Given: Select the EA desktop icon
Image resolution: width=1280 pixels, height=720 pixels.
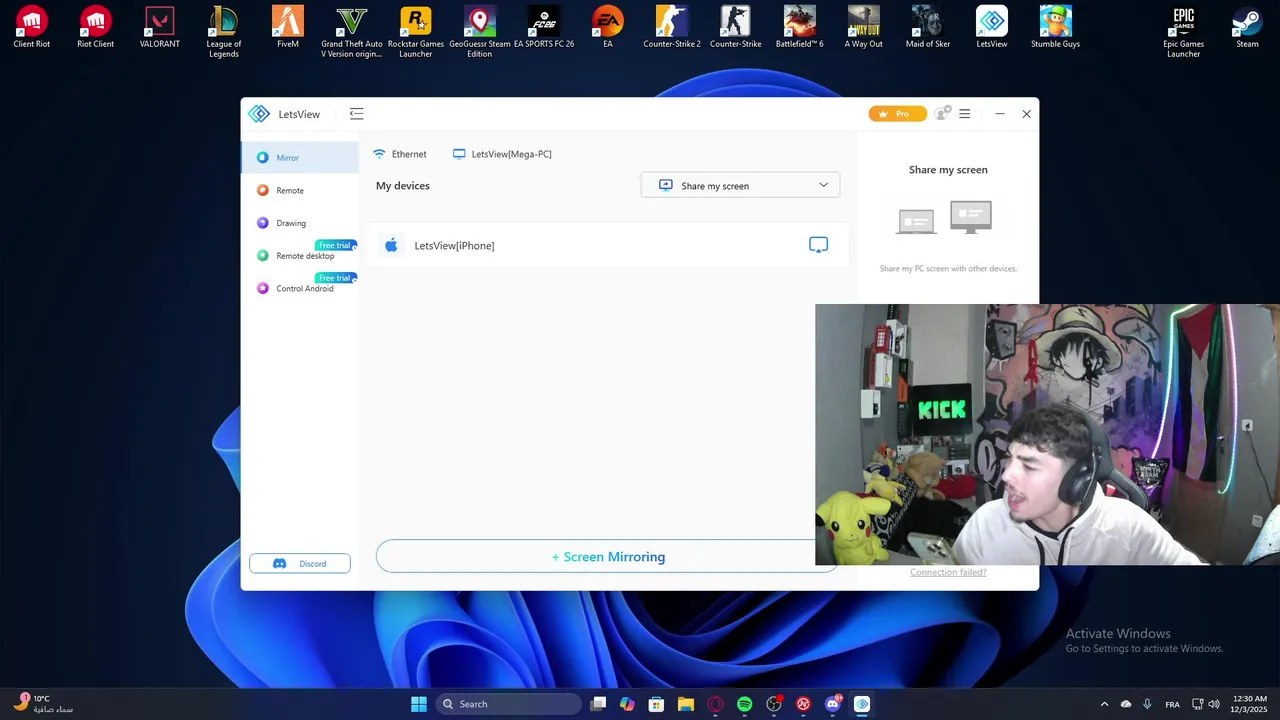Looking at the screenshot, I should [608, 28].
